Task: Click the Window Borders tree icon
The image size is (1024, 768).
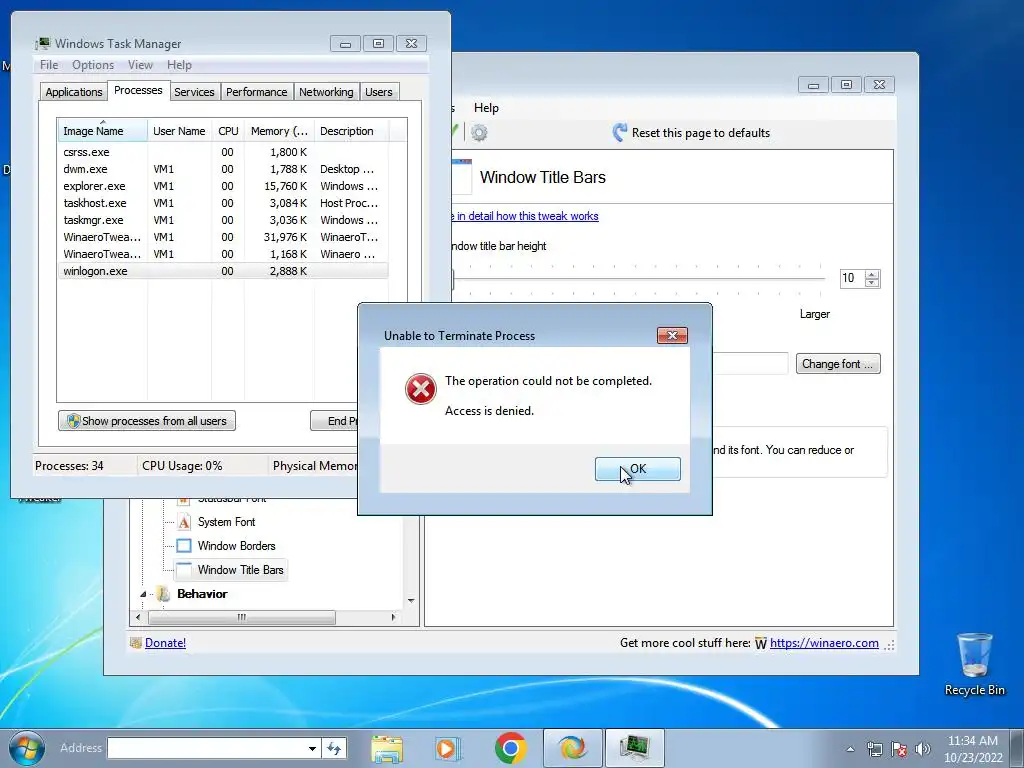Action: click(184, 546)
